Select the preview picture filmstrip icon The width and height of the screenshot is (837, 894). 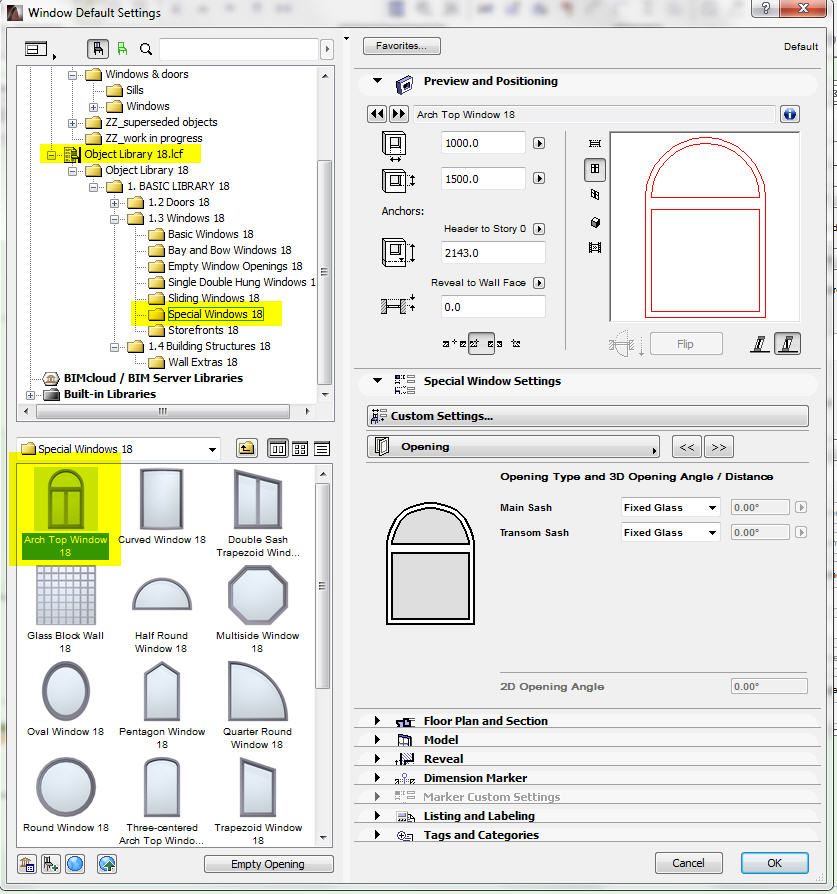tap(595, 247)
